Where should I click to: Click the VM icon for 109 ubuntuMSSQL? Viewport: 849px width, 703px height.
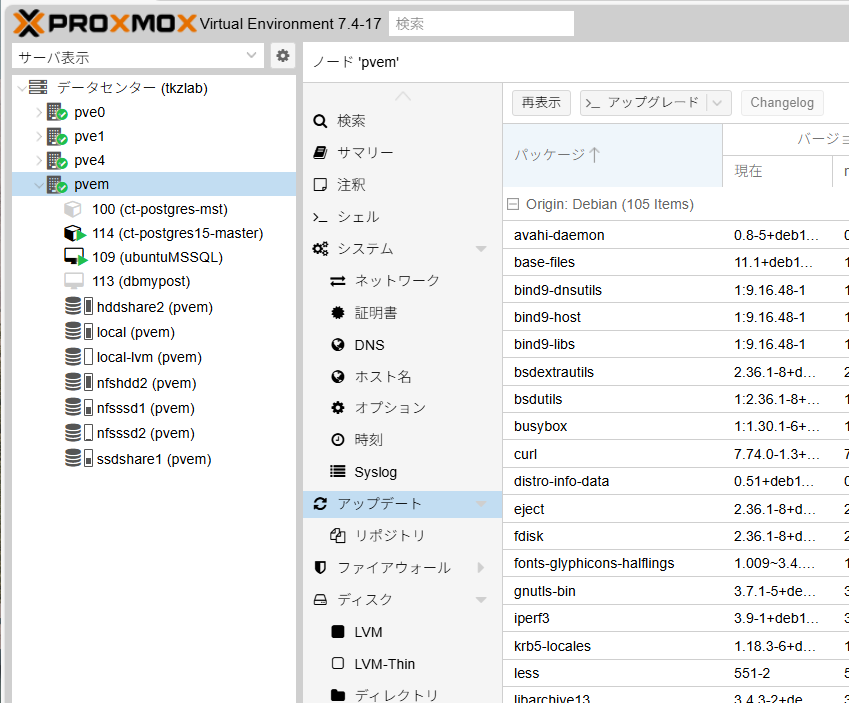[x=75, y=257]
